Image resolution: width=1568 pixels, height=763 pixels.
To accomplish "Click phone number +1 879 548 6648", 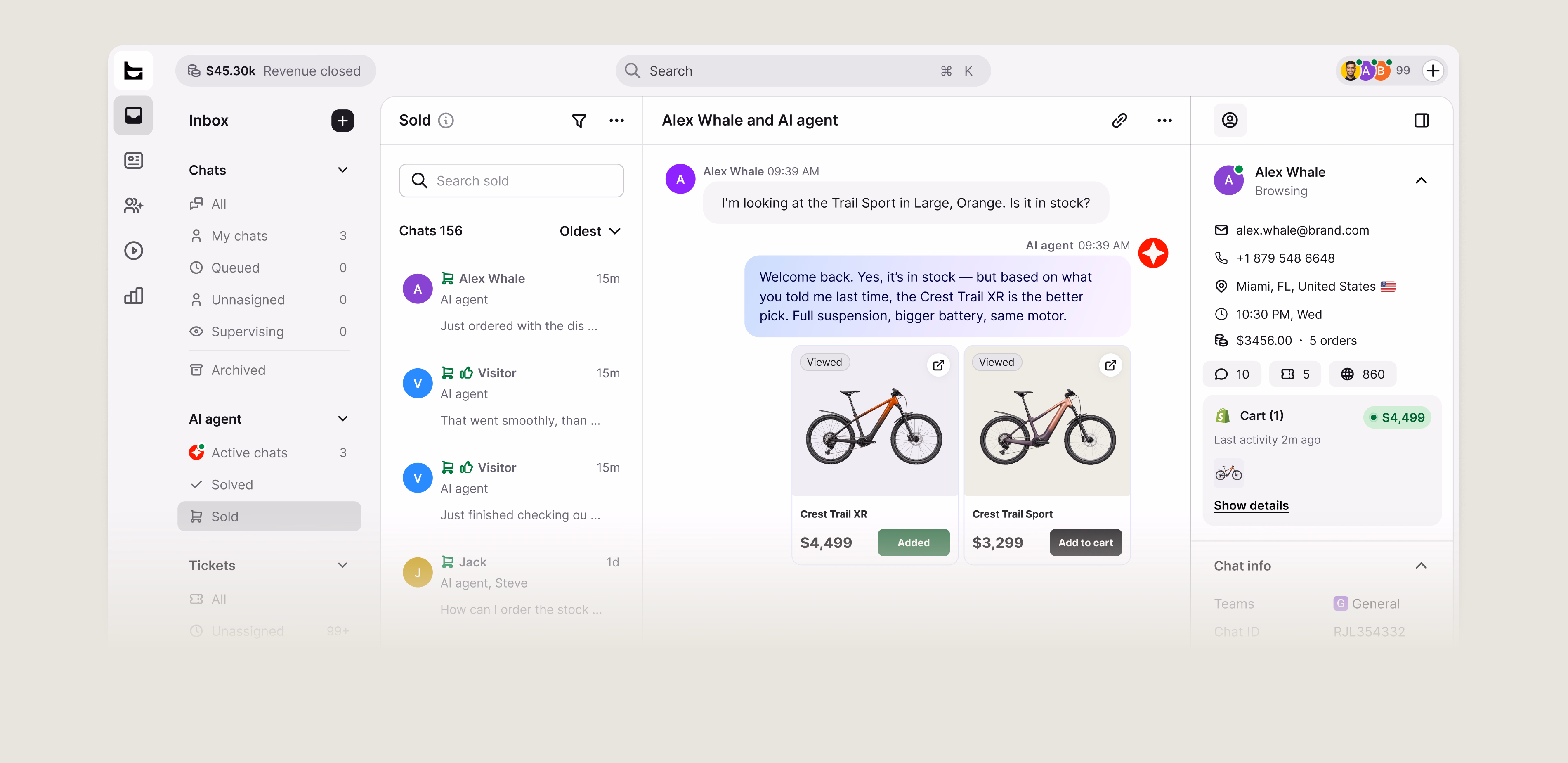I will (1285, 258).
